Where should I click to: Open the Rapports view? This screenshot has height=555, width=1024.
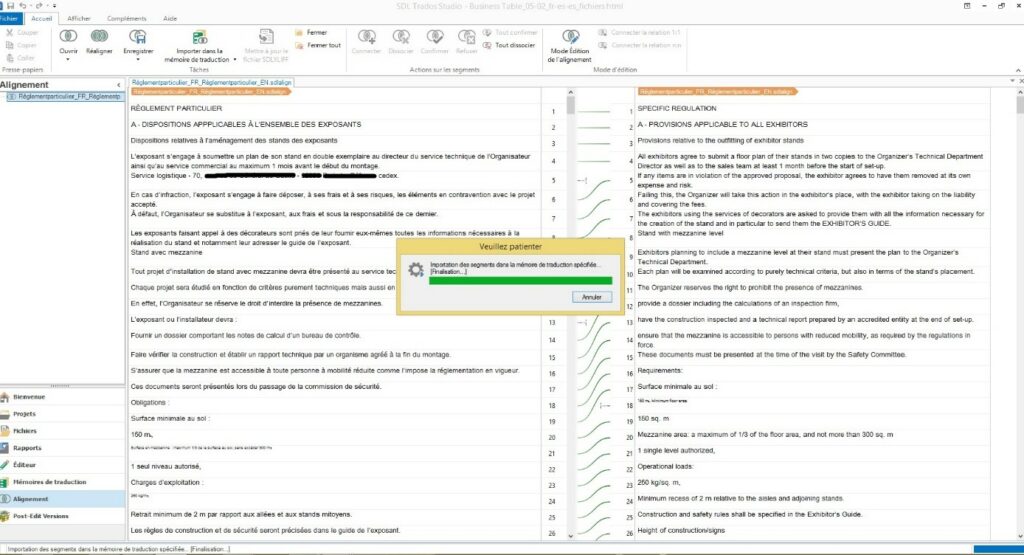point(62,448)
